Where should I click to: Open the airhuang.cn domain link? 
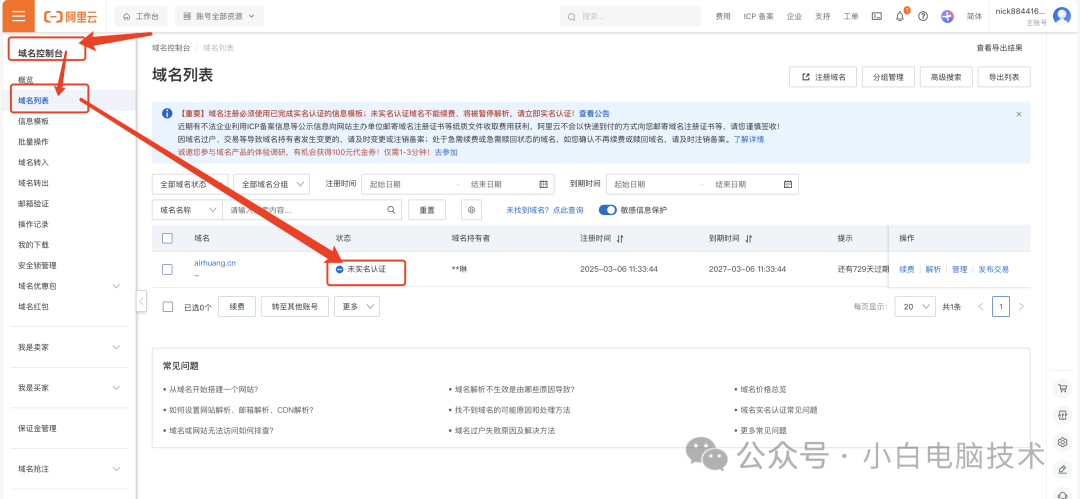tap(215, 263)
